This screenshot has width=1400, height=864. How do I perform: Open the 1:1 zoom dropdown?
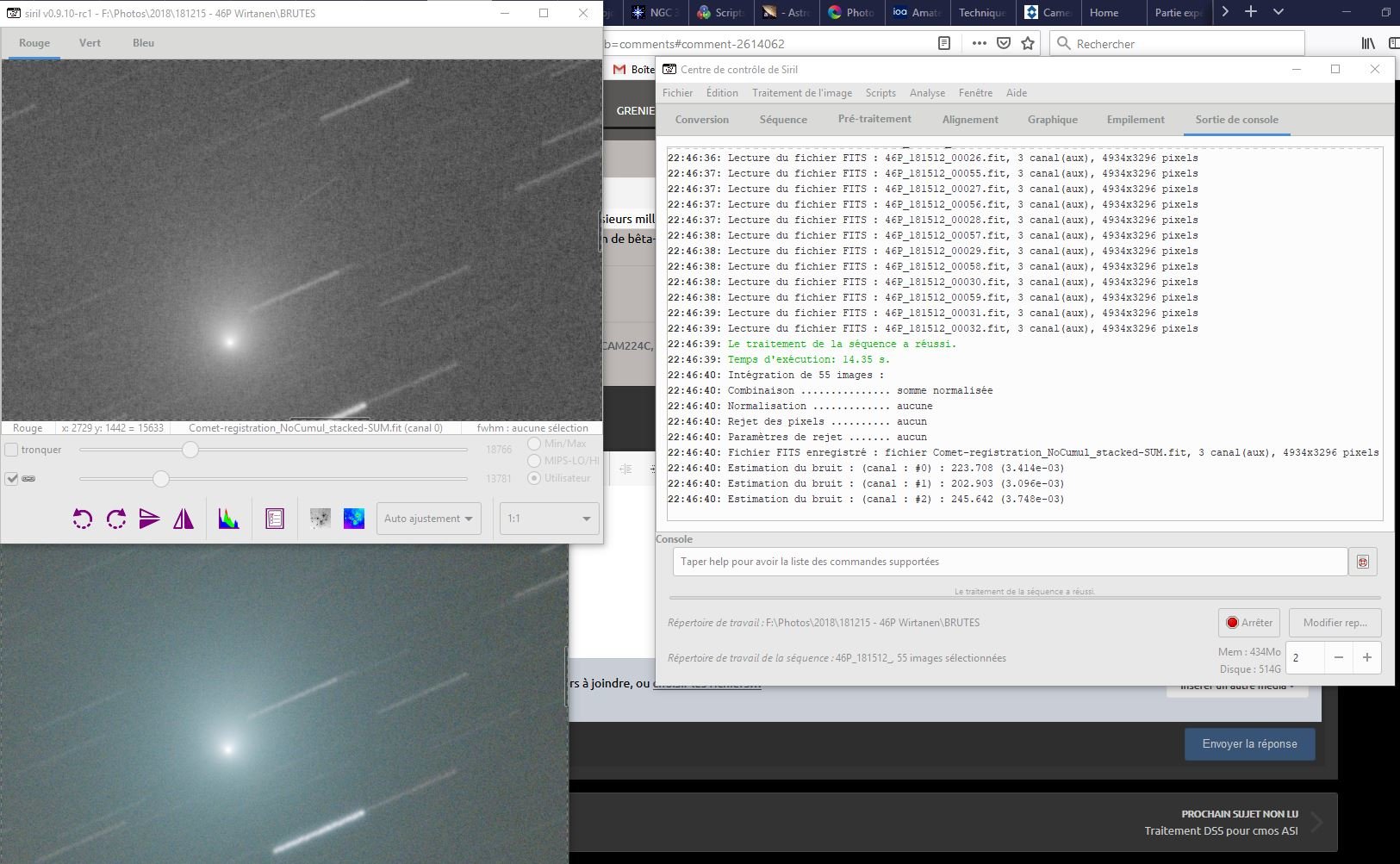550,519
